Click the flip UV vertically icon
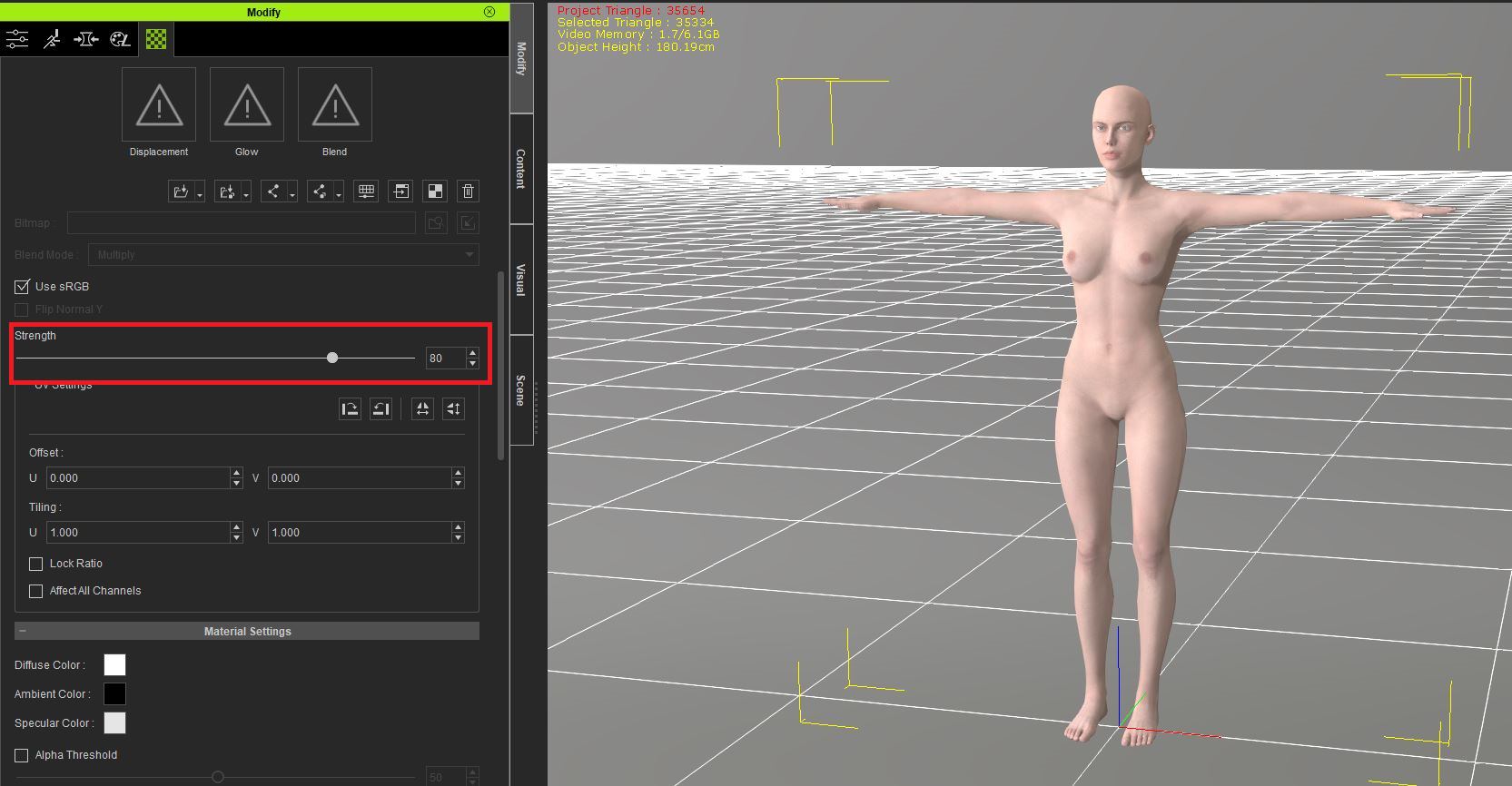 tap(453, 408)
